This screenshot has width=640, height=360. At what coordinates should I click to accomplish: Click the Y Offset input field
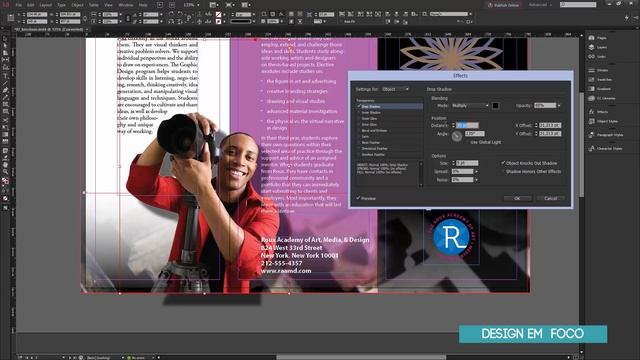pyautogui.click(x=550, y=133)
